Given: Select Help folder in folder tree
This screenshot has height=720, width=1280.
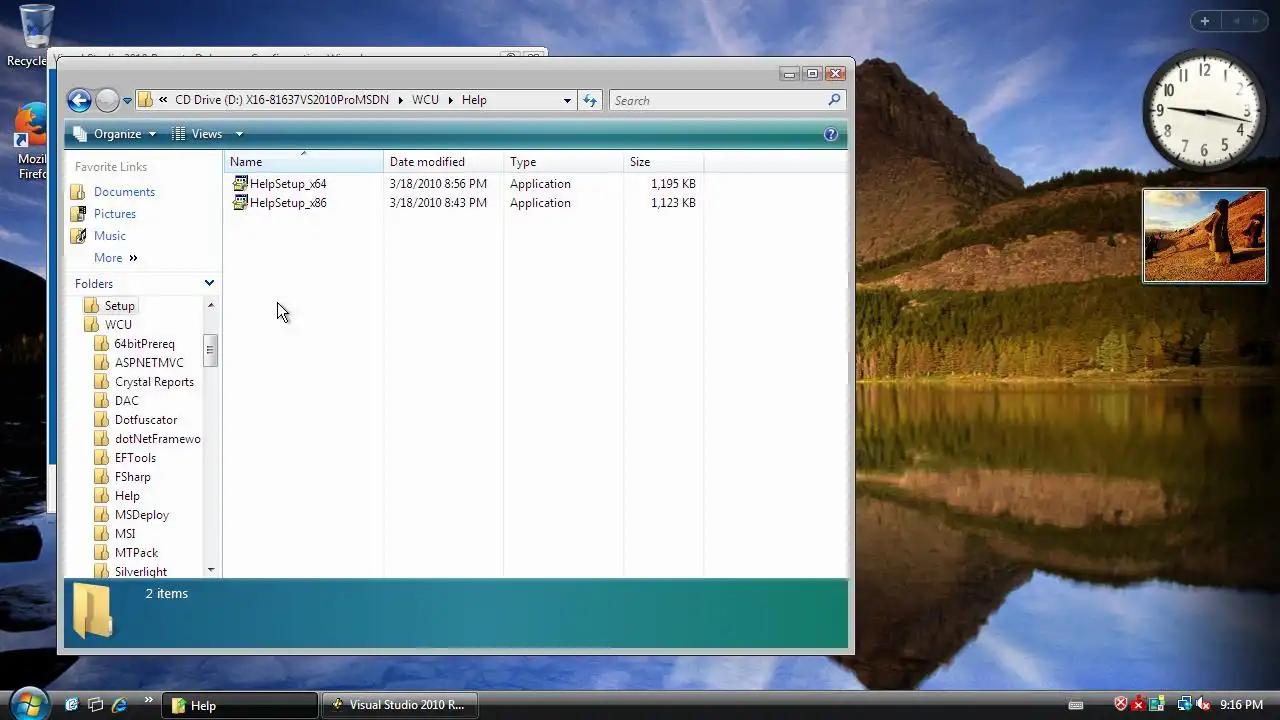Looking at the screenshot, I should [x=127, y=496].
